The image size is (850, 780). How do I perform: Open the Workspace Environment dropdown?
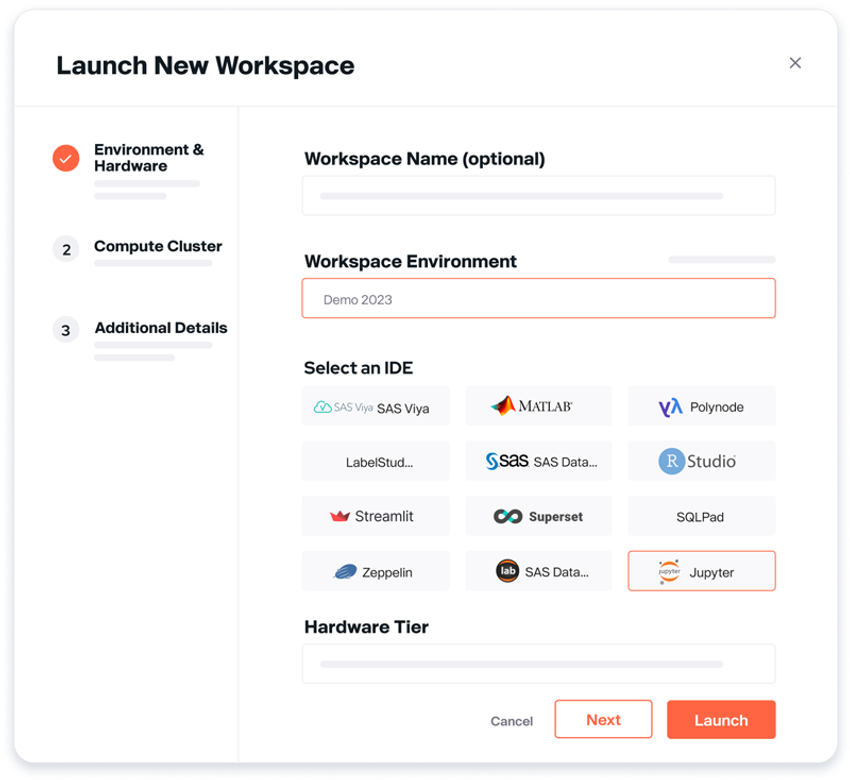538,298
